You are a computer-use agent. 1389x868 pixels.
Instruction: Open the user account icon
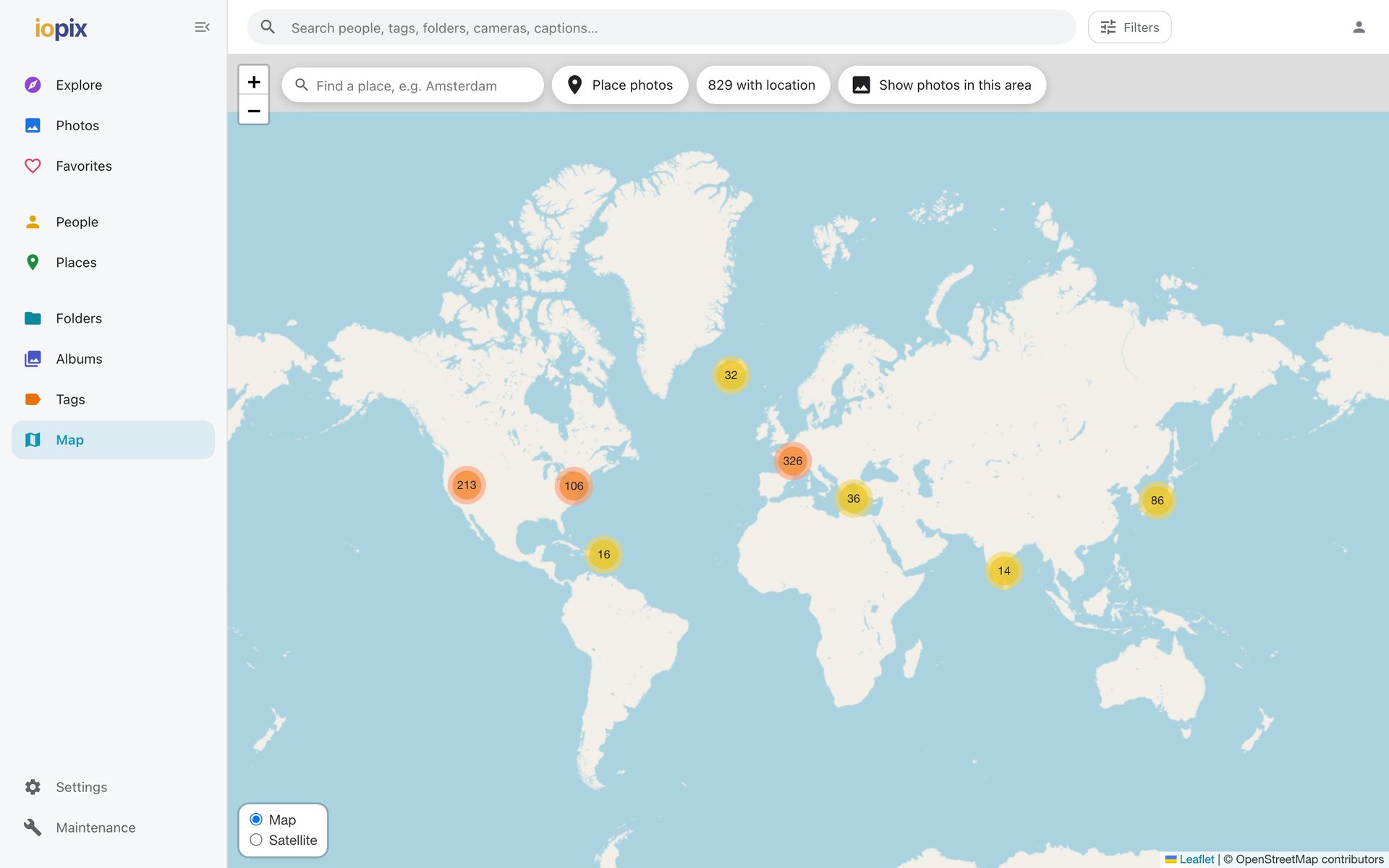coord(1359,27)
